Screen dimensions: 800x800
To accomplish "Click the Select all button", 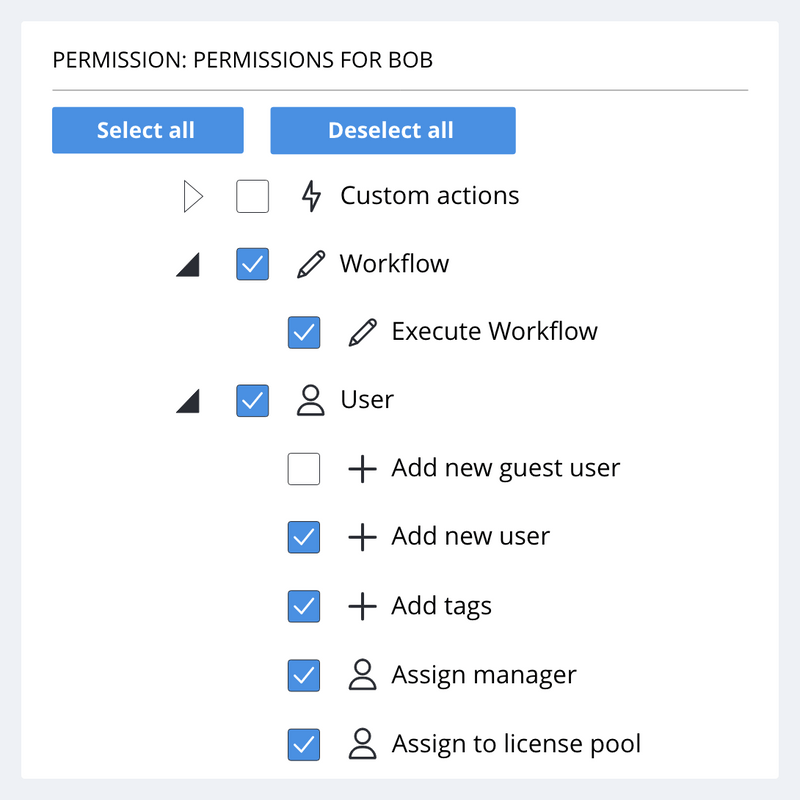I will [147, 130].
